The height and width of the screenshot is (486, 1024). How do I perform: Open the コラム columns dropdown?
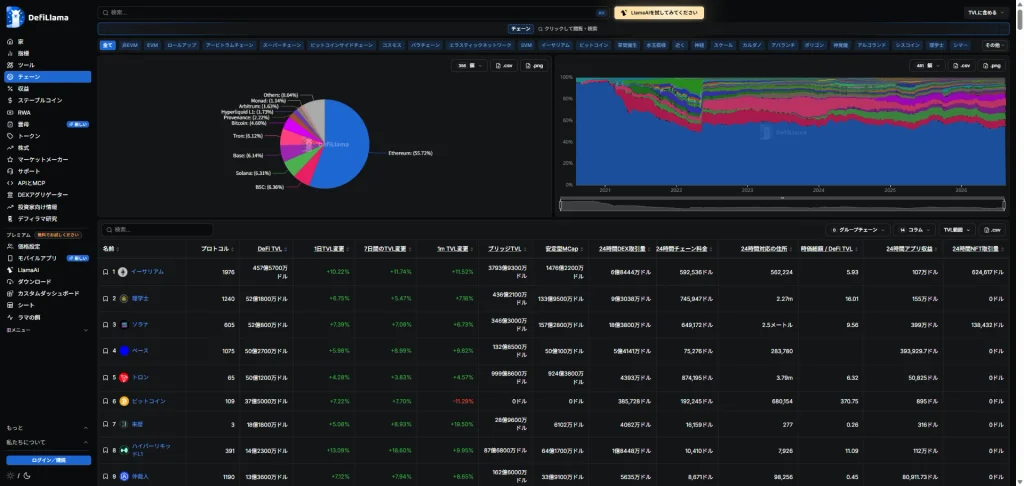coord(913,230)
